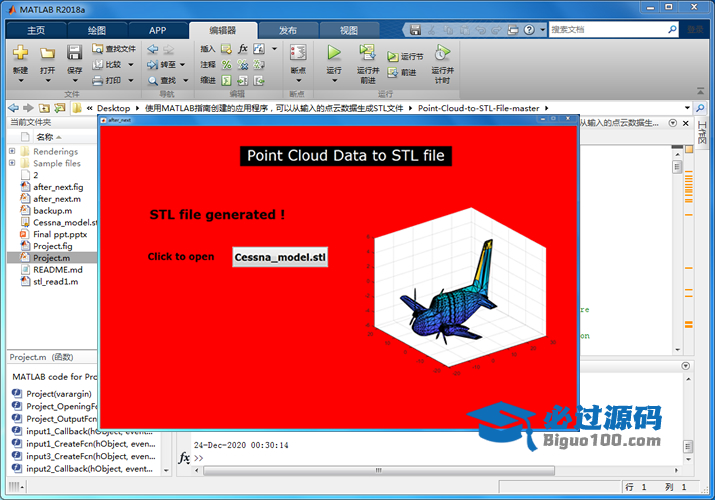This screenshot has width=715, height=500.
Task: Select README.md in file list
Action: pos(57,270)
